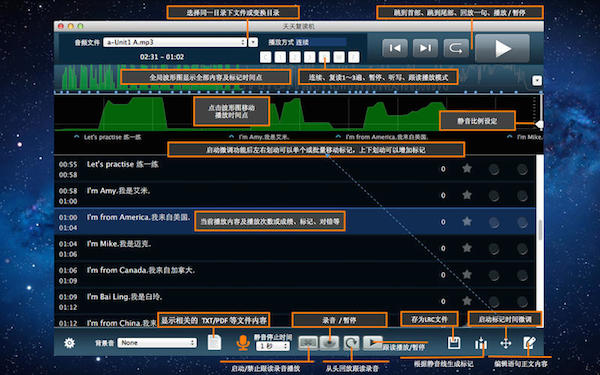Enable marker time fine-tuning cross-arrows icon
Image resolution: width=600 pixels, height=375 pixels.
(x=505, y=343)
